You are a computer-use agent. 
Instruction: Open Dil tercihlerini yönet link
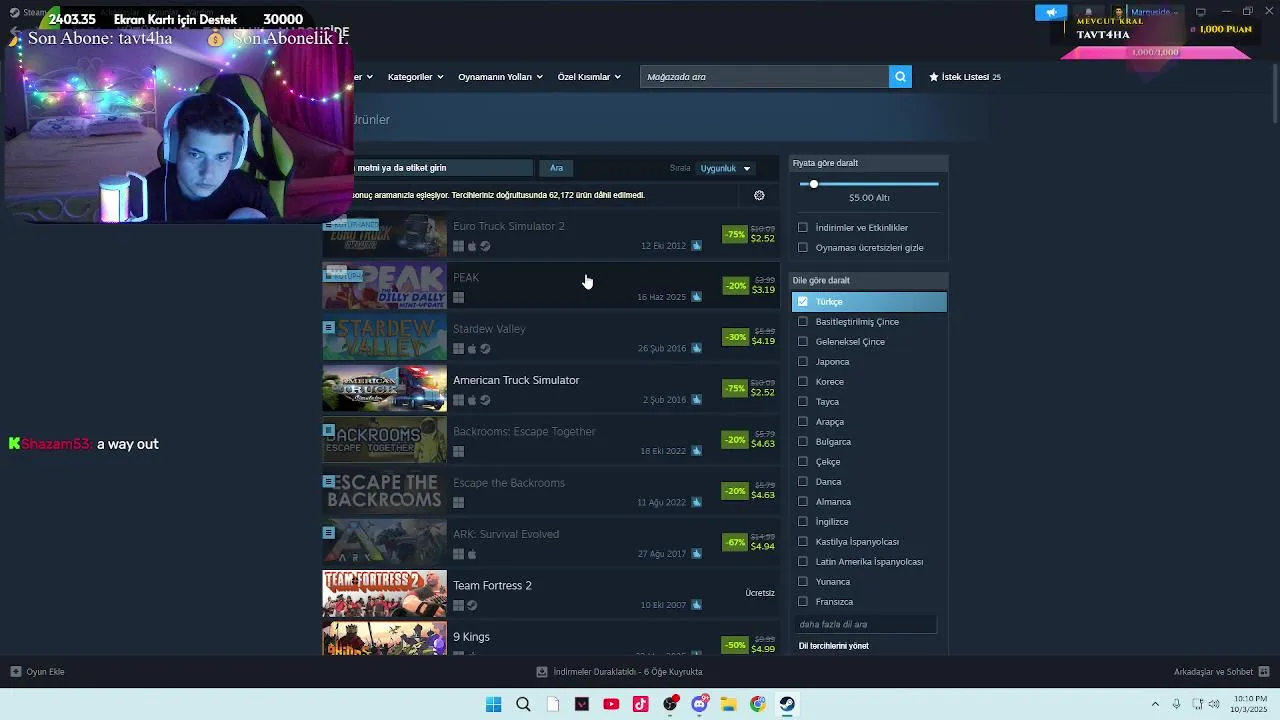pyautogui.click(x=834, y=646)
